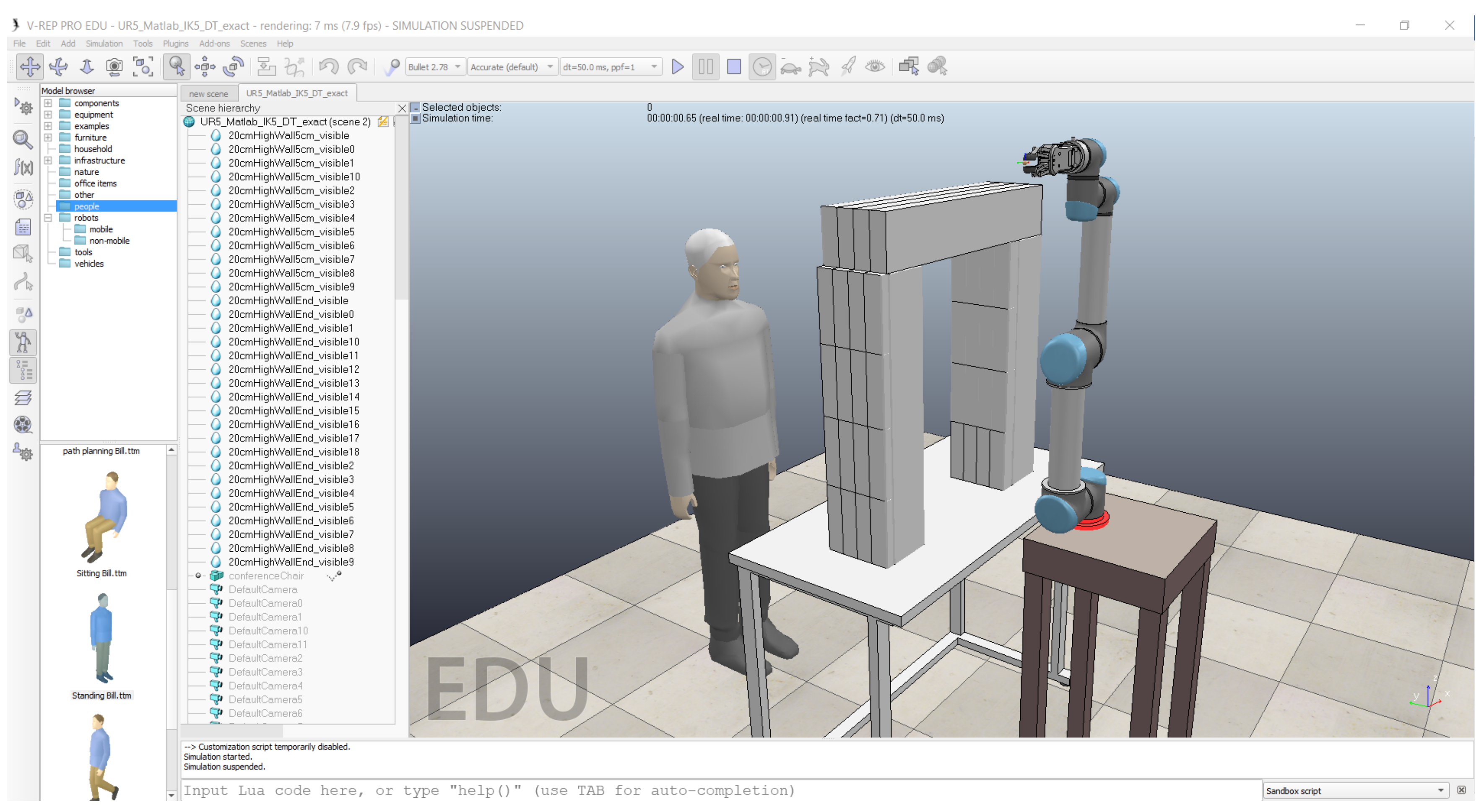
Task: Toggle visualization with eye icon
Action: point(874,67)
